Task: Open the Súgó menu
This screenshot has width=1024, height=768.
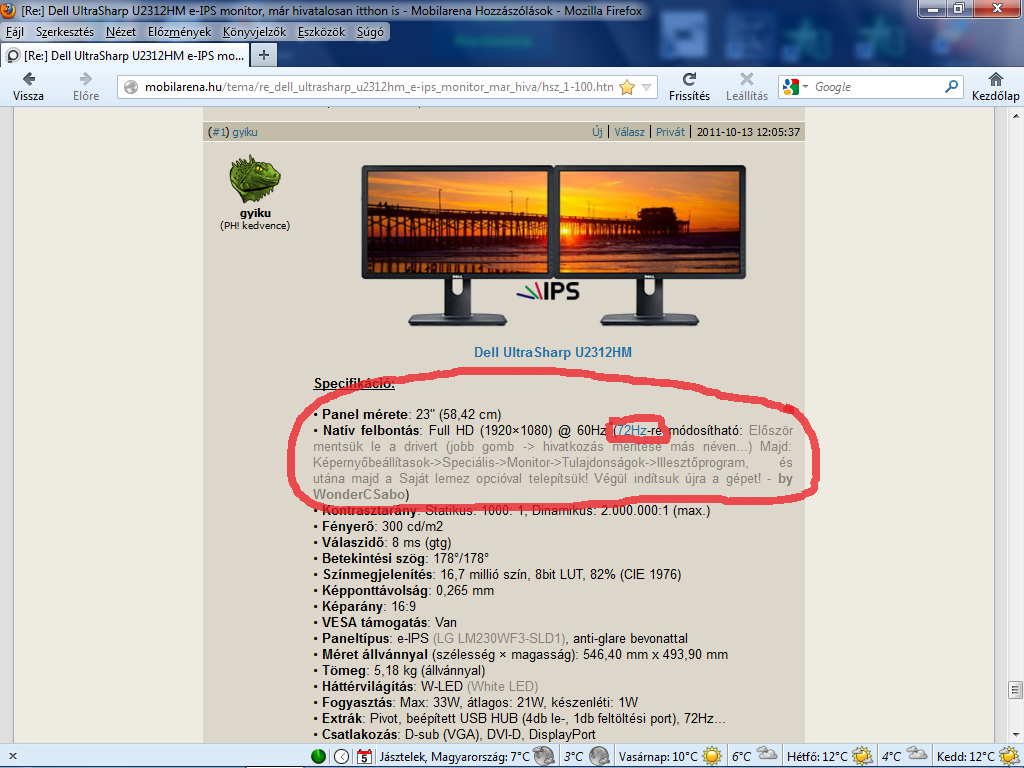Action: tap(370, 31)
